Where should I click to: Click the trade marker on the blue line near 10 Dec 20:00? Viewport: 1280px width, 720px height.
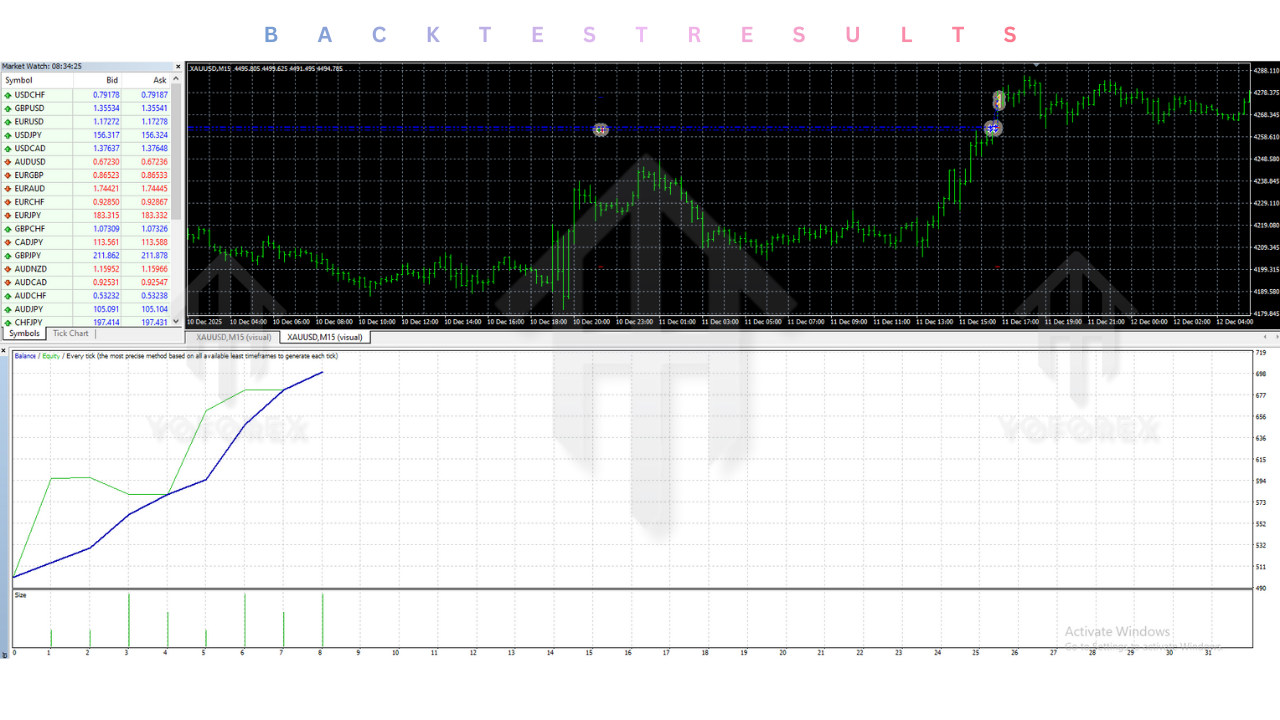(x=601, y=130)
